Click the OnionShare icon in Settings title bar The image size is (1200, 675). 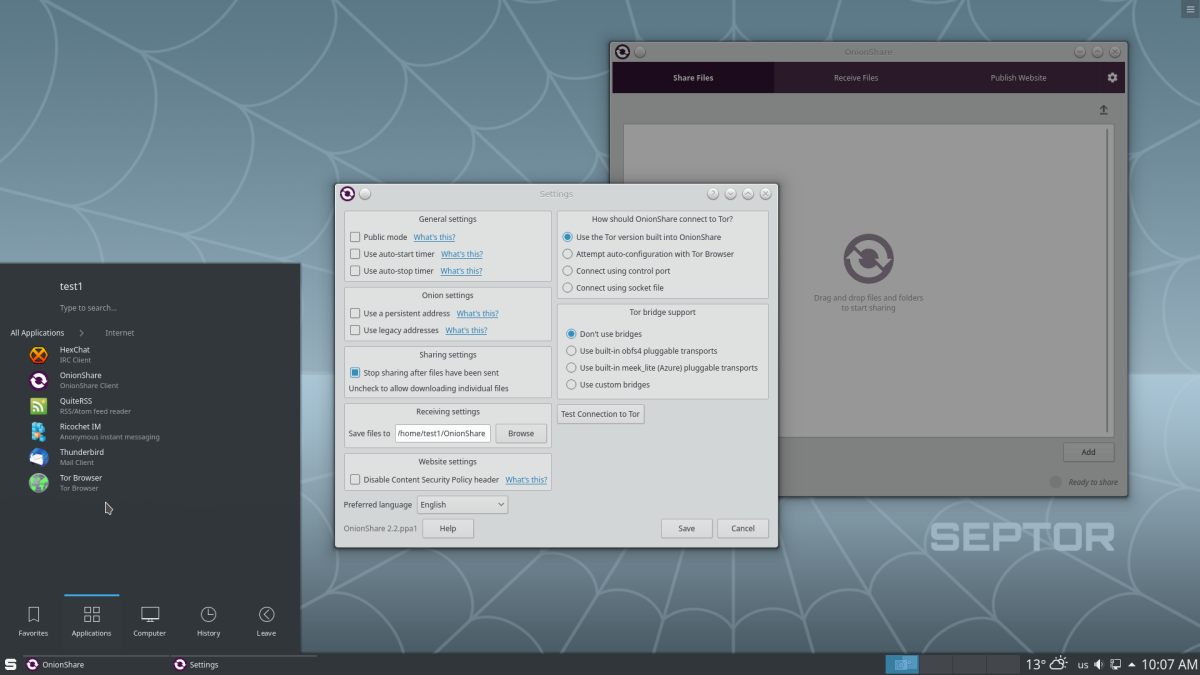point(347,194)
